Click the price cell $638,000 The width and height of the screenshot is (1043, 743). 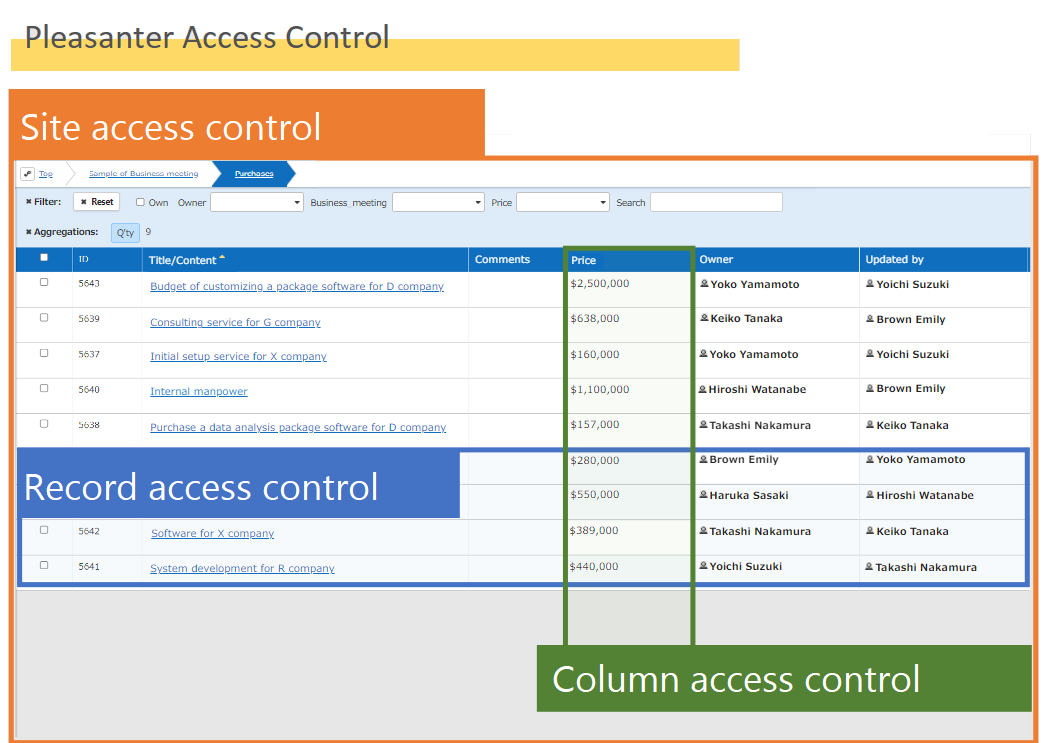click(x=595, y=319)
